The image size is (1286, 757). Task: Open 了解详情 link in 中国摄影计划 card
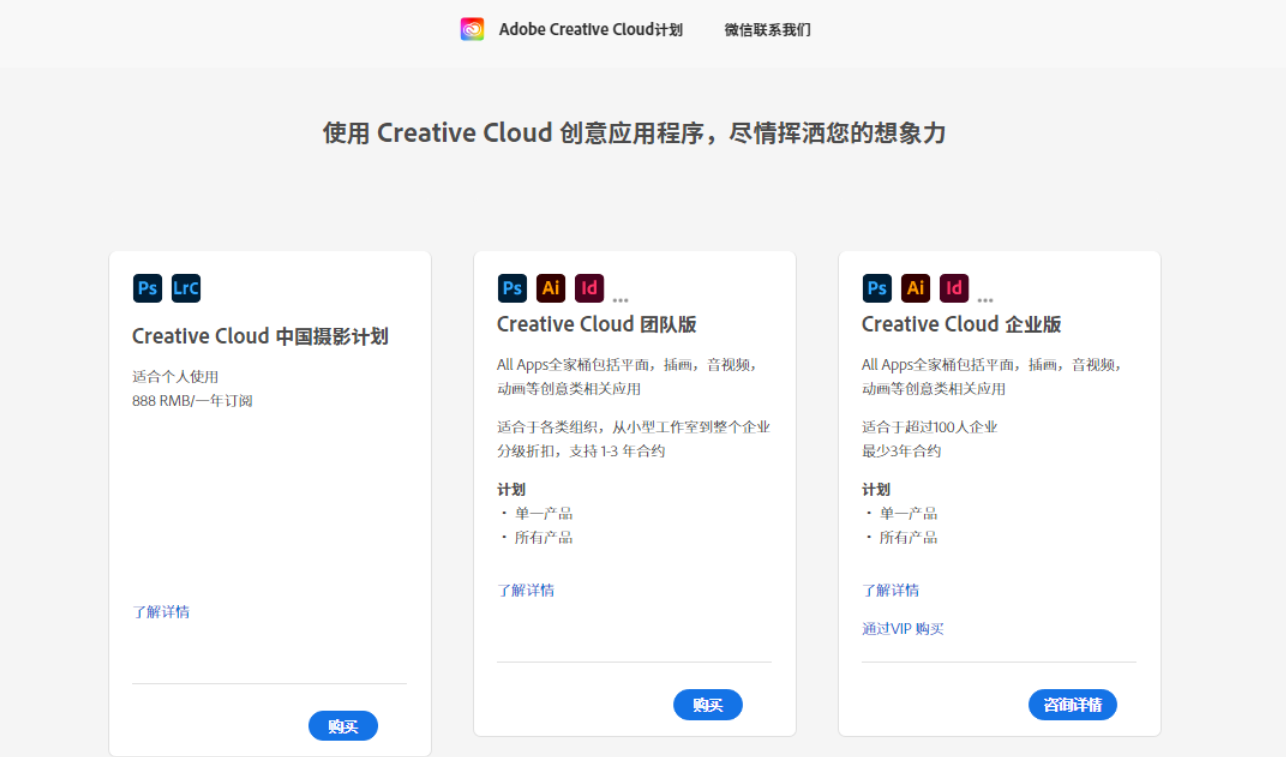(x=161, y=612)
